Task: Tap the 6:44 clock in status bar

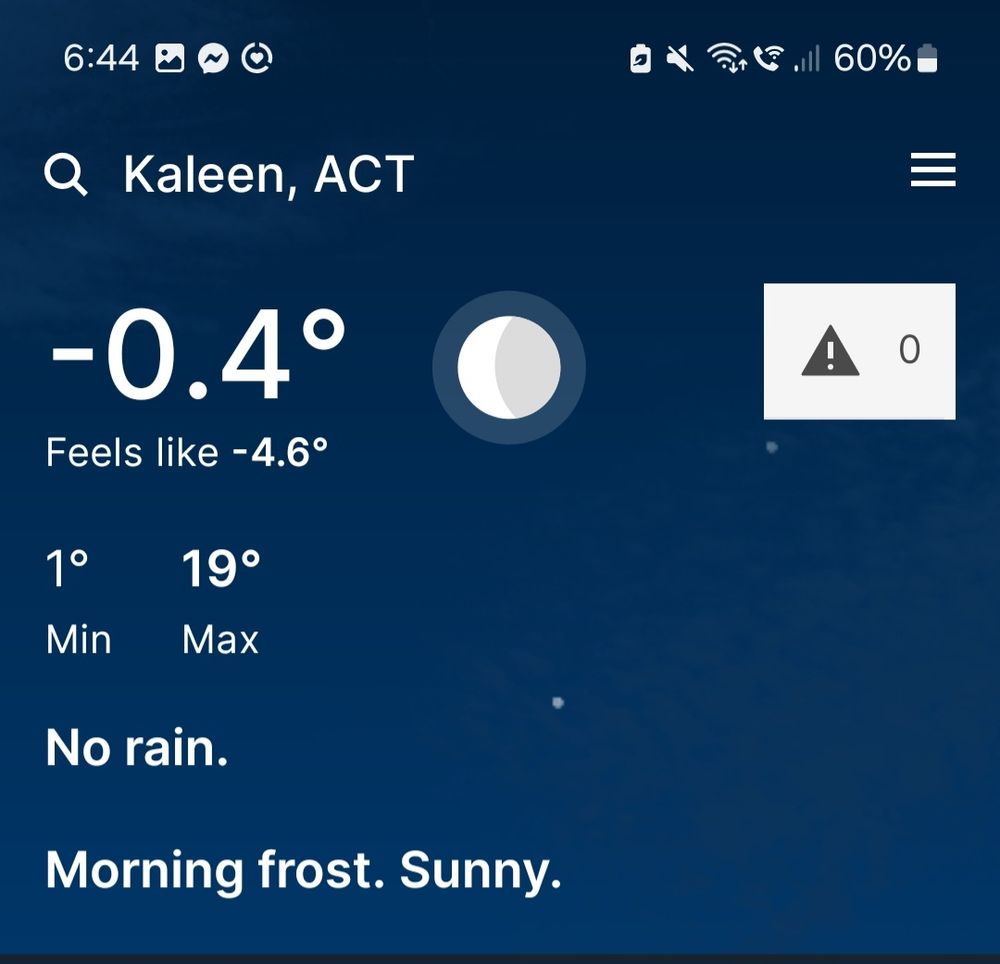Action: coord(101,58)
